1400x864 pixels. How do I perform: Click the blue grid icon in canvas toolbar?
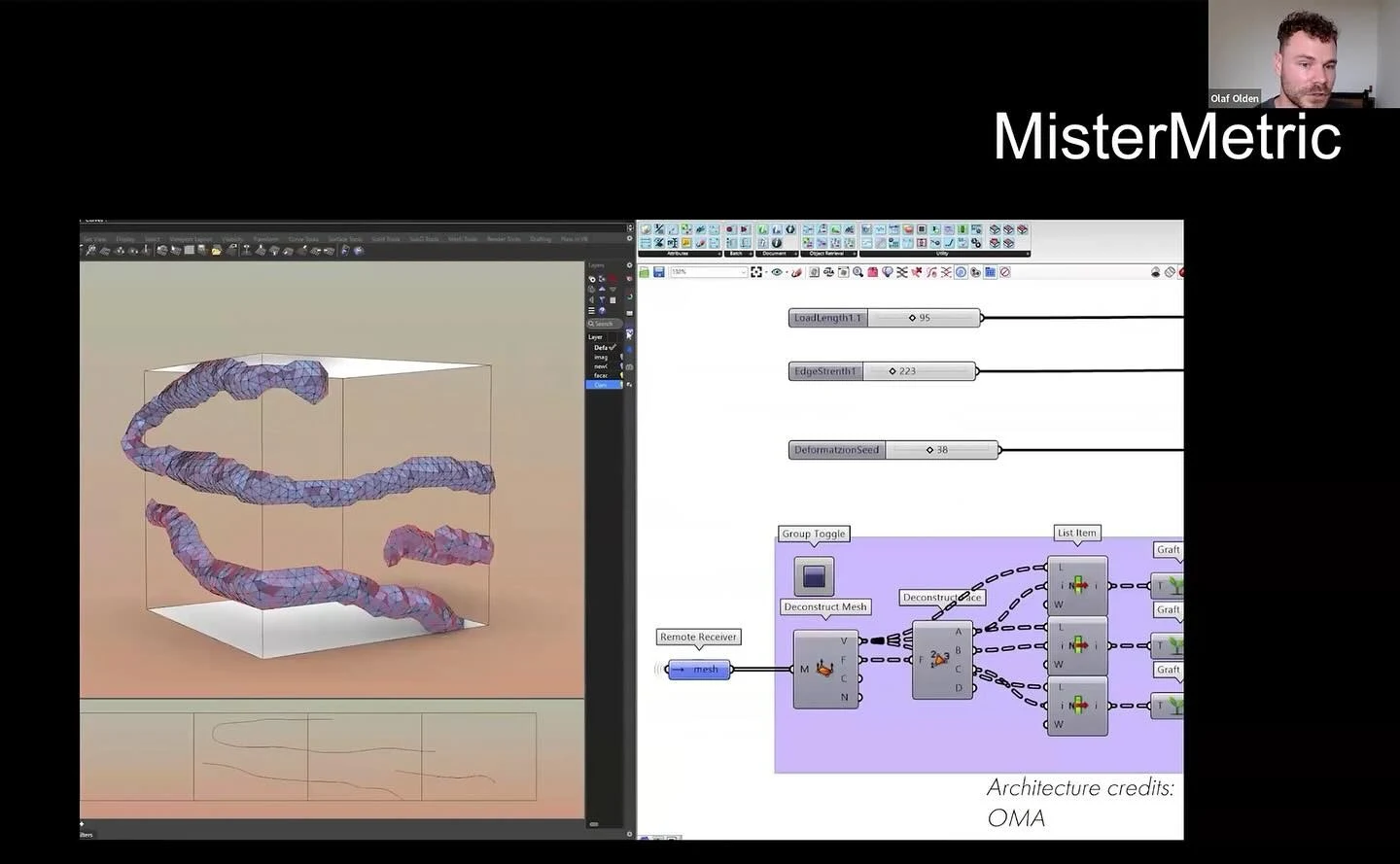click(990, 272)
